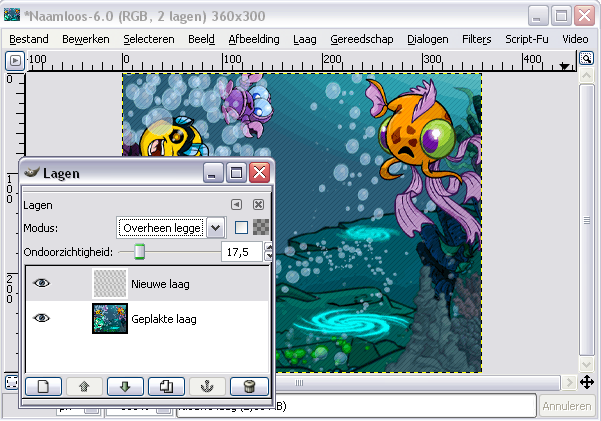Image resolution: width=601 pixels, height=421 pixels.
Task: Click the zoom magnifier in ruler corner
Action: click(586, 59)
